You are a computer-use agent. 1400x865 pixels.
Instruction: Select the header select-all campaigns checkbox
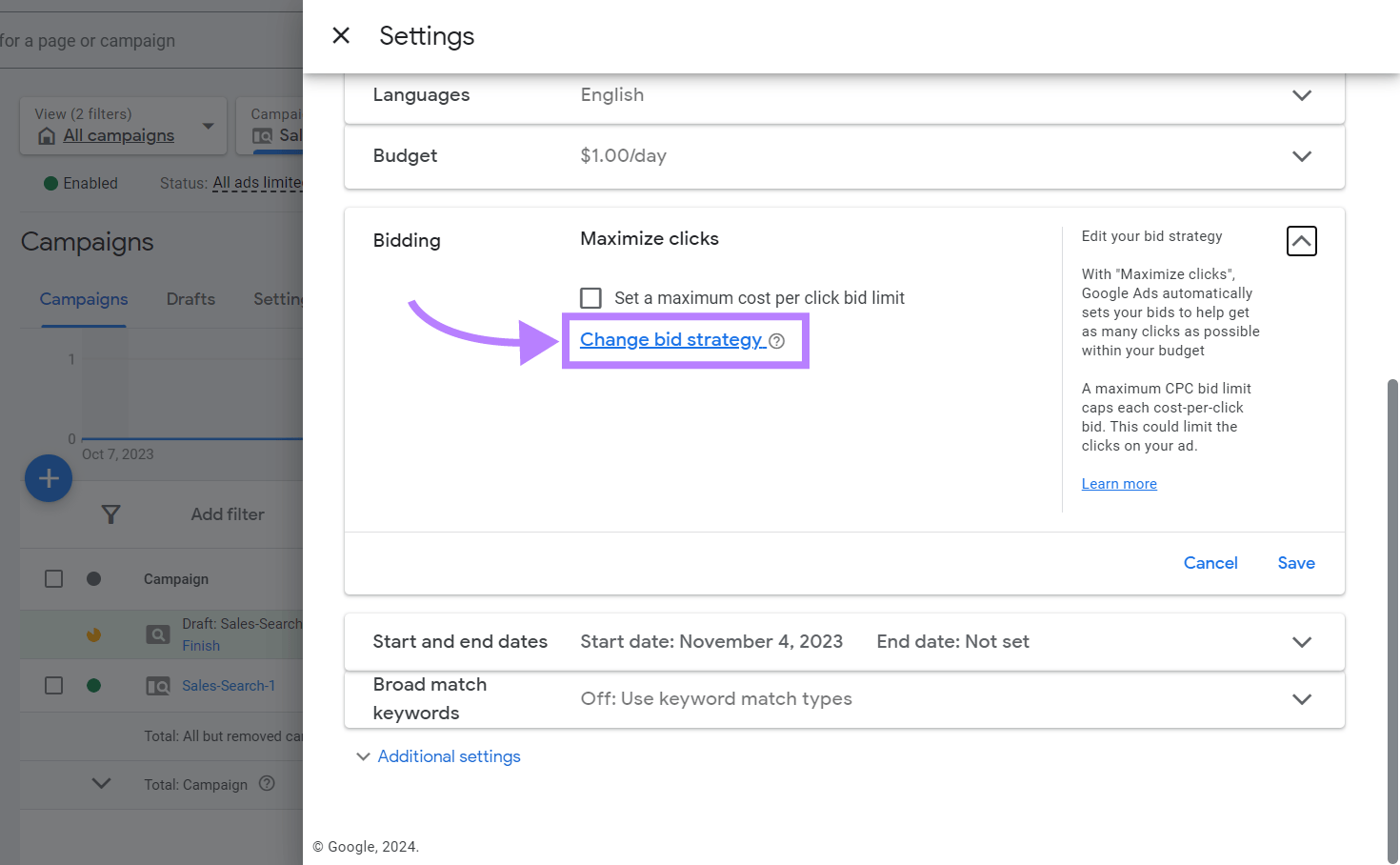tap(52, 578)
